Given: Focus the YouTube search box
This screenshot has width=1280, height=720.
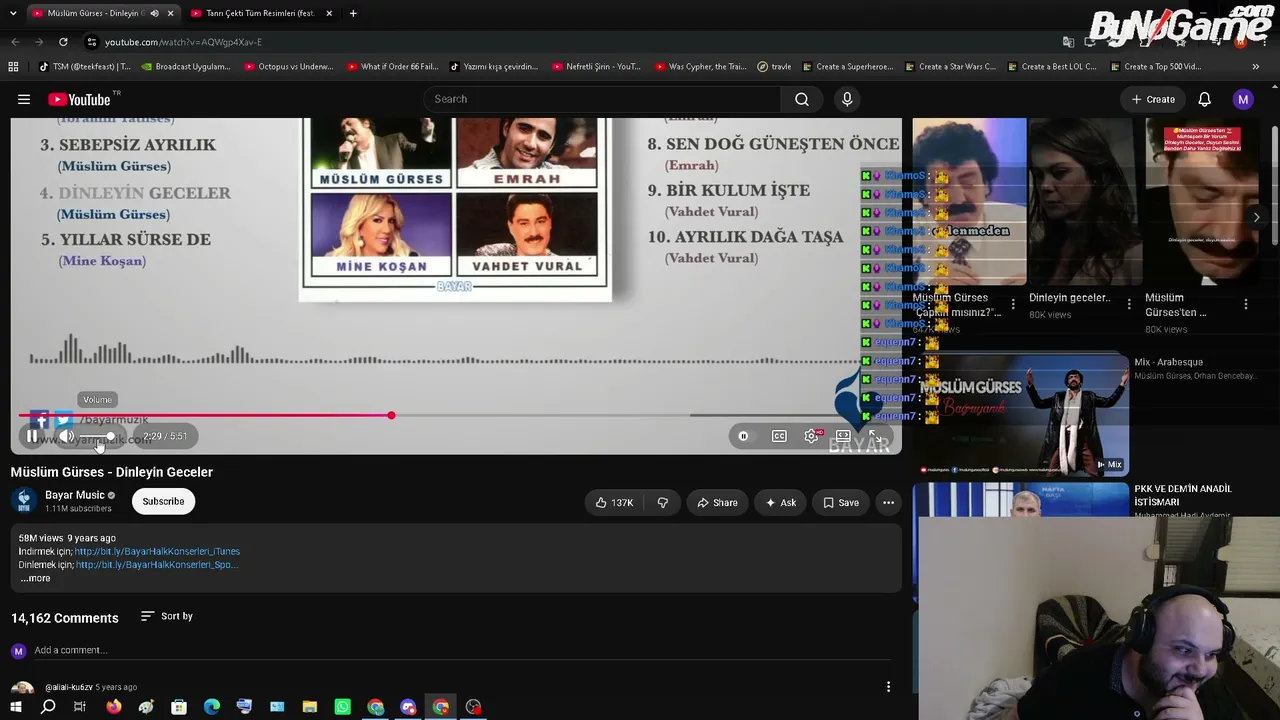Looking at the screenshot, I should (x=603, y=99).
